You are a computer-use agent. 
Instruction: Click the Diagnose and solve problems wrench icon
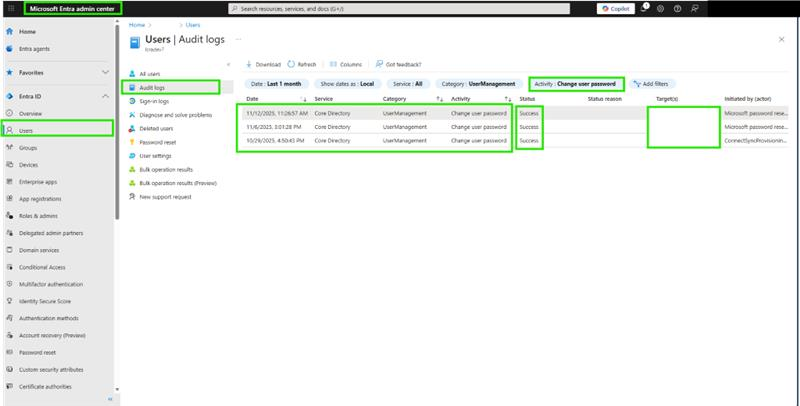click(x=132, y=115)
